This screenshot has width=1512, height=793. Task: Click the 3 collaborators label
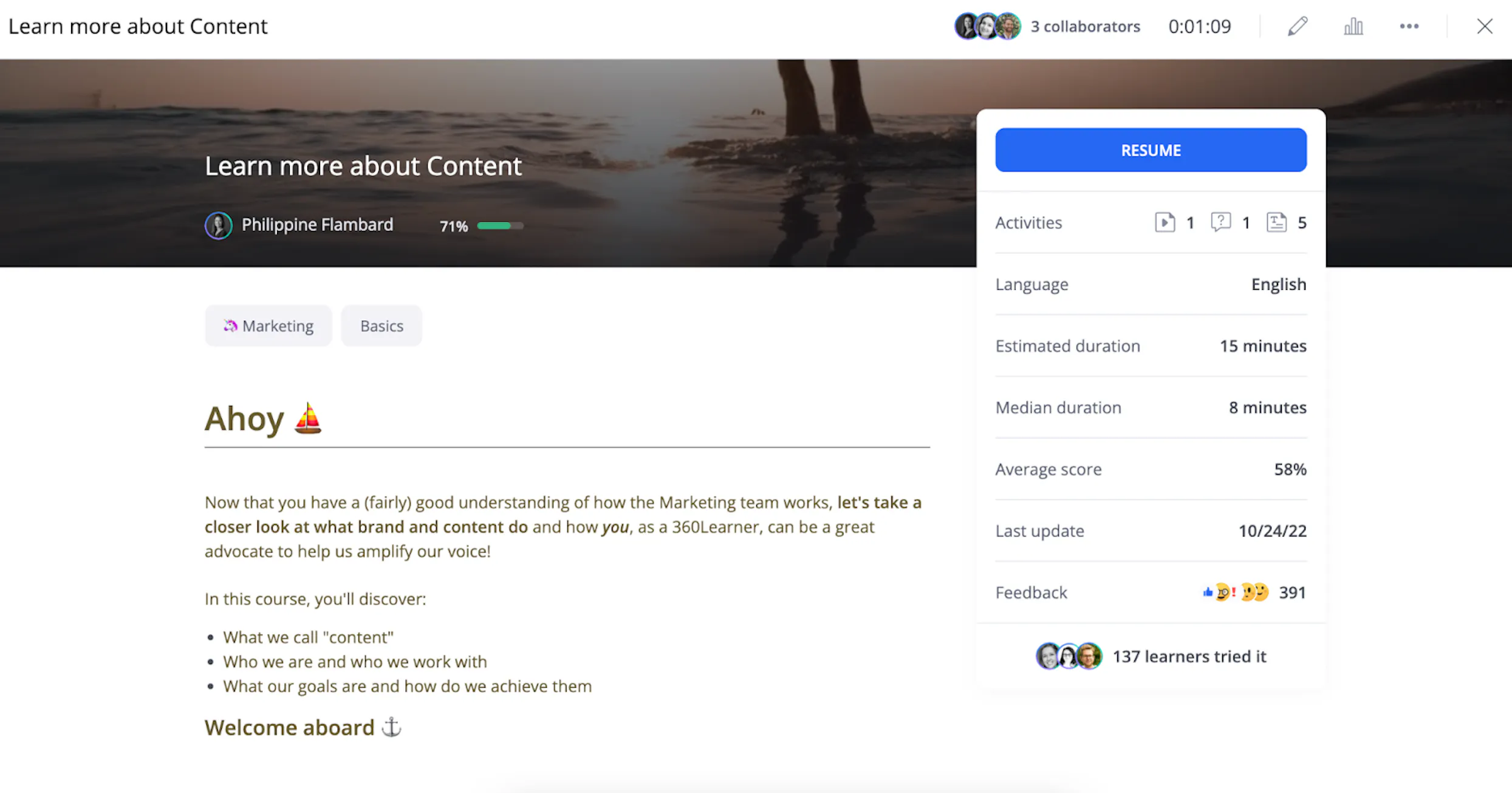tap(1086, 26)
